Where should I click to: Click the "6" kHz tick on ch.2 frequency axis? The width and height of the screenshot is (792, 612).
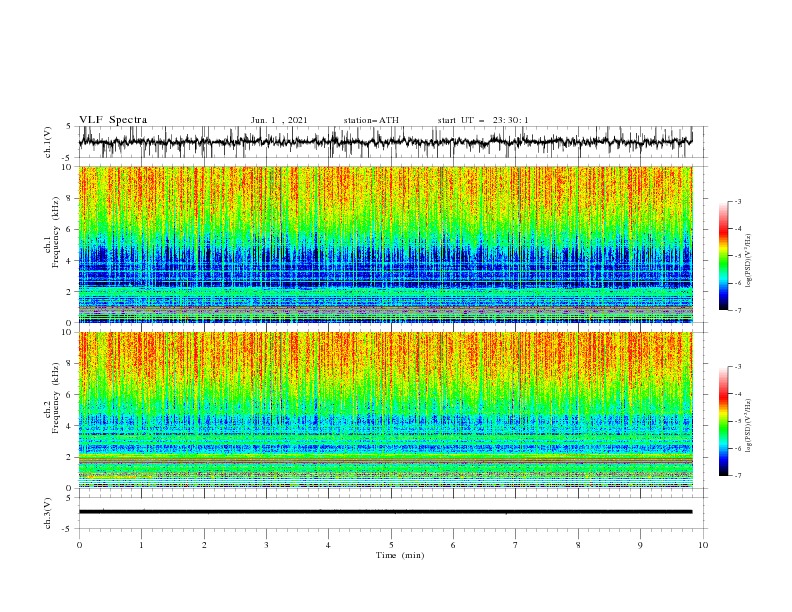70,395
